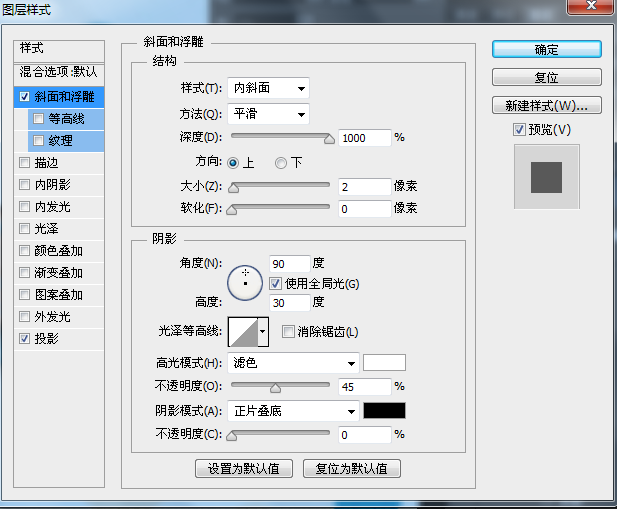Open the 样式 内斜面 style dropdown
The image size is (617, 509).
pos(268,88)
